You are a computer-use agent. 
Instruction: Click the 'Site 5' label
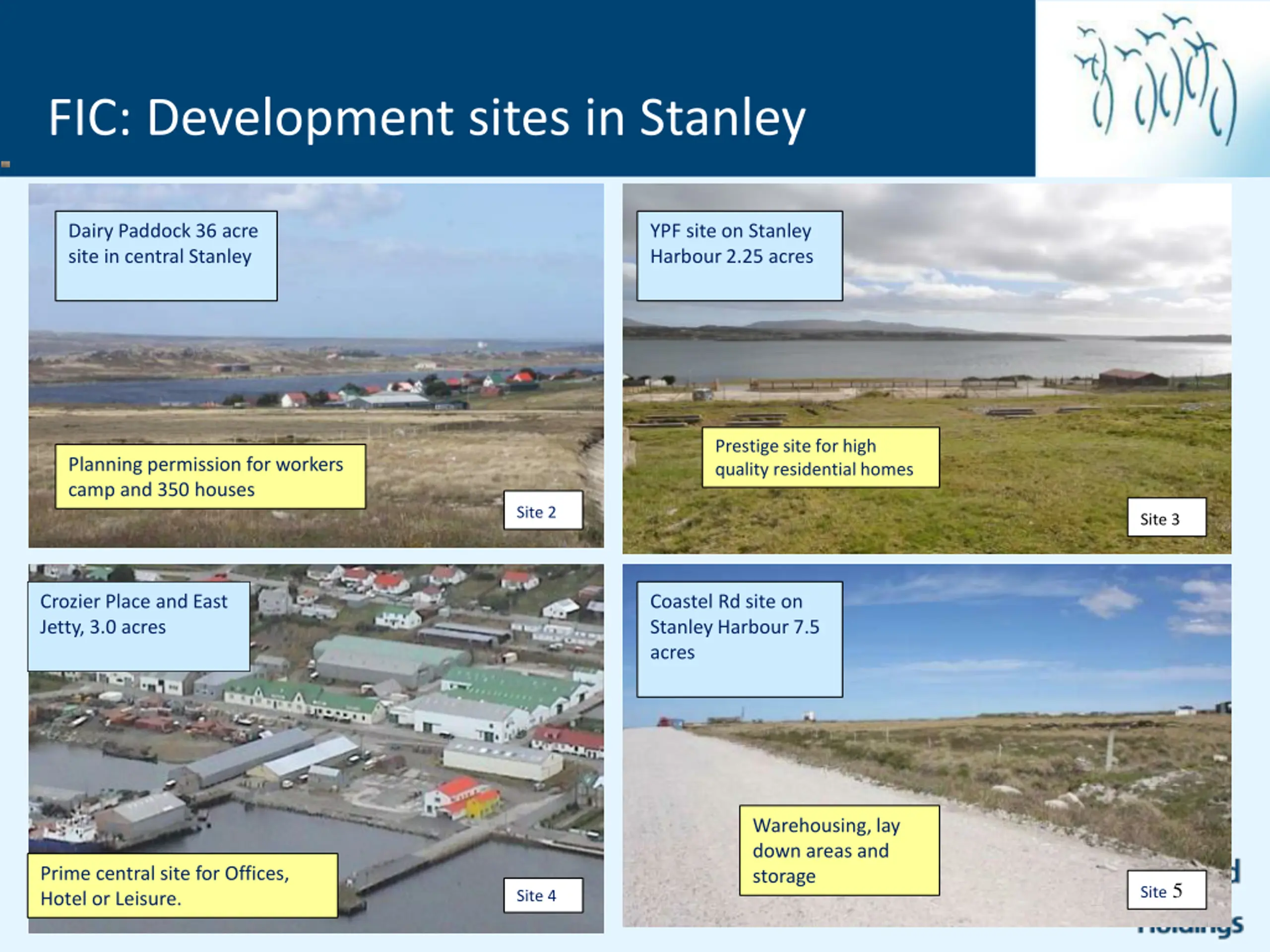coord(1167,890)
